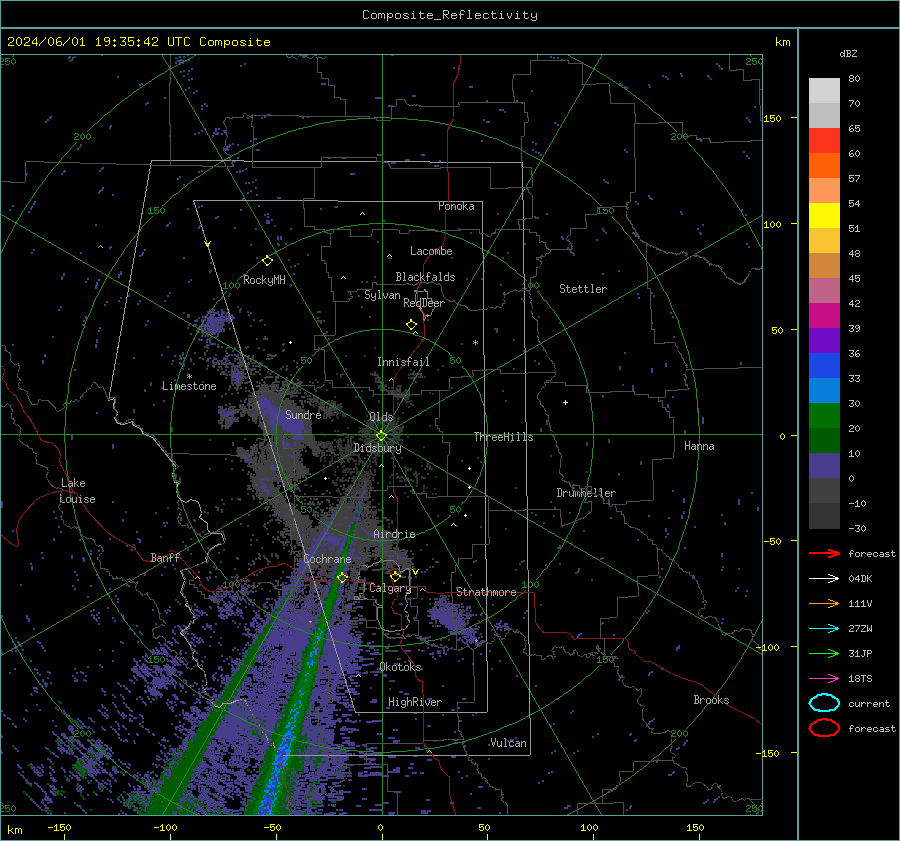The height and width of the screenshot is (841, 900).
Task: Click the Lake Louise label on map
Action: [x=77, y=491]
